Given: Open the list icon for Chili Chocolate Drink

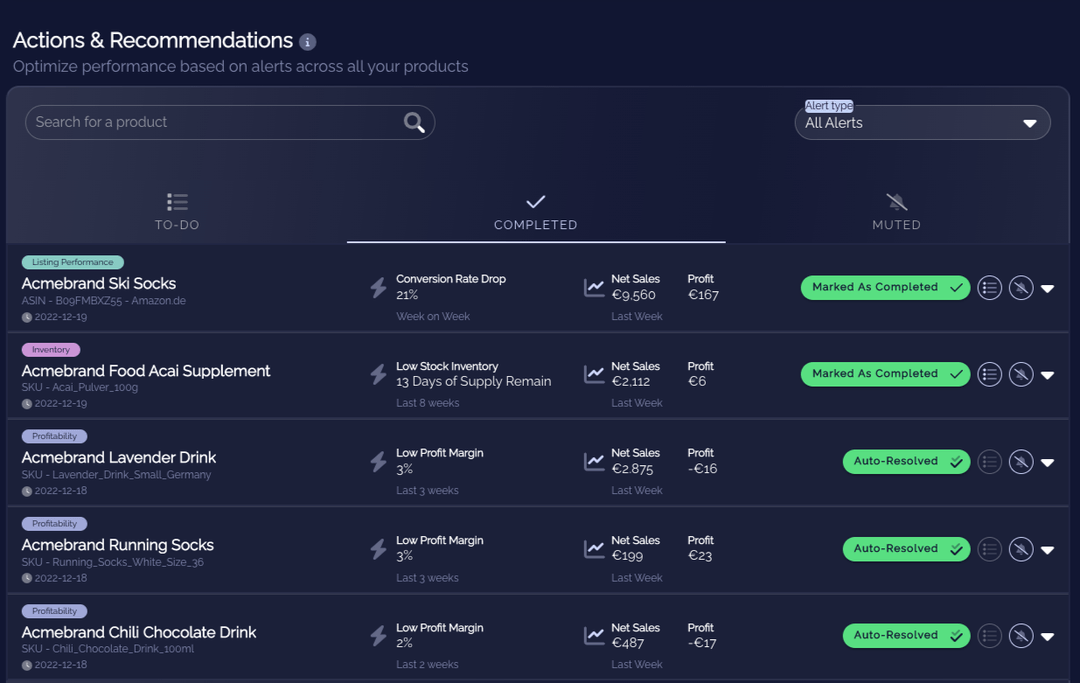Looking at the screenshot, I should [989, 636].
